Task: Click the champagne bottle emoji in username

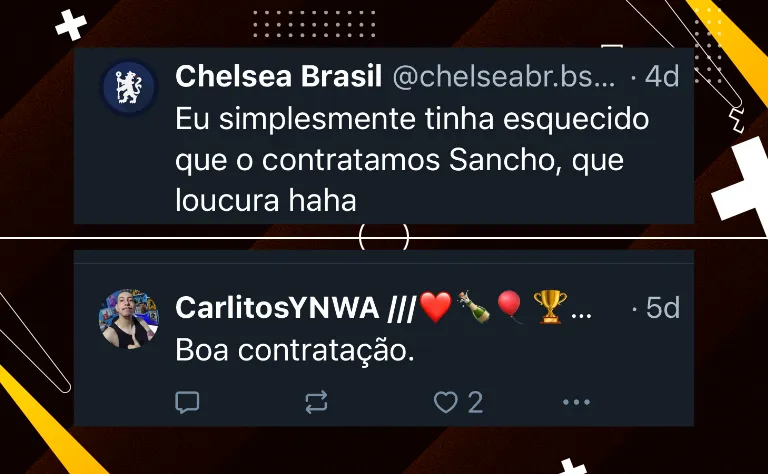Action: (x=474, y=307)
